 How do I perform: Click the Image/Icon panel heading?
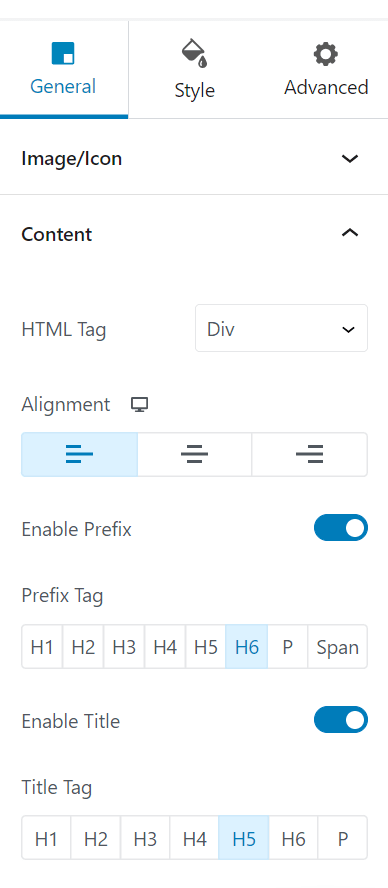(x=71, y=159)
